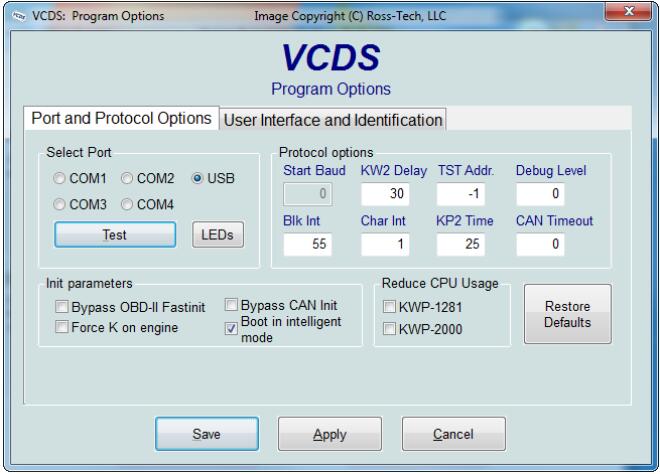The height and width of the screenshot is (474, 660).
Task: Click the Init parameters group label
Action: pyautogui.click(x=89, y=283)
